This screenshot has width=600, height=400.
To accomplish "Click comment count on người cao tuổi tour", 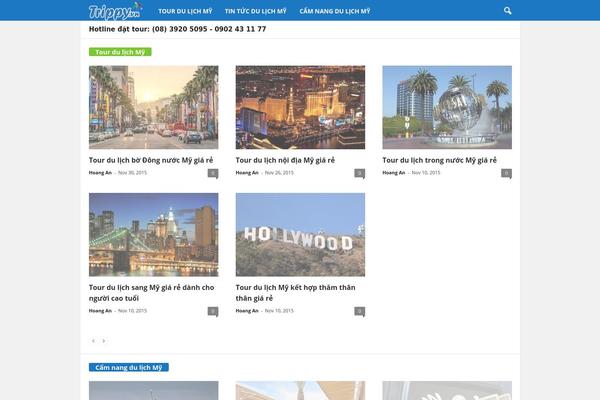I will click(213, 311).
